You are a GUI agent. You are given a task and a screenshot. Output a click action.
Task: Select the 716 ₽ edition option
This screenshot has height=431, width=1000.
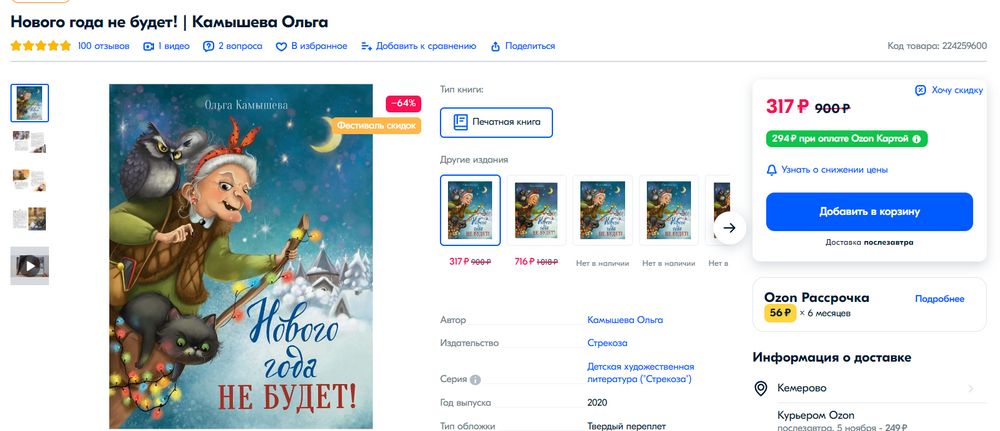pyautogui.click(x=536, y=210)
